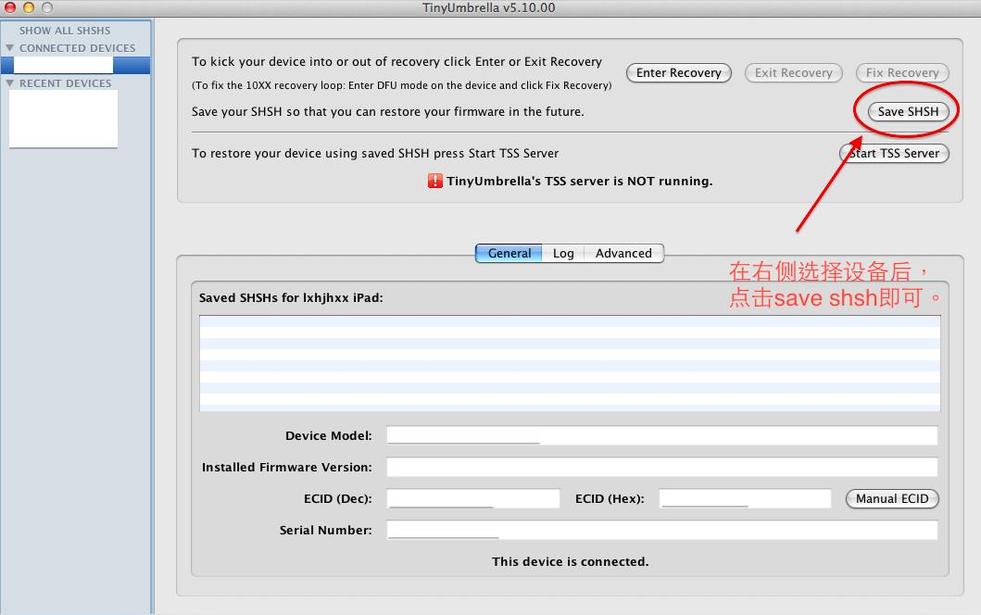Close the TinyUmbrella window
Screen dimensions: 981x615
coord(10,8)
